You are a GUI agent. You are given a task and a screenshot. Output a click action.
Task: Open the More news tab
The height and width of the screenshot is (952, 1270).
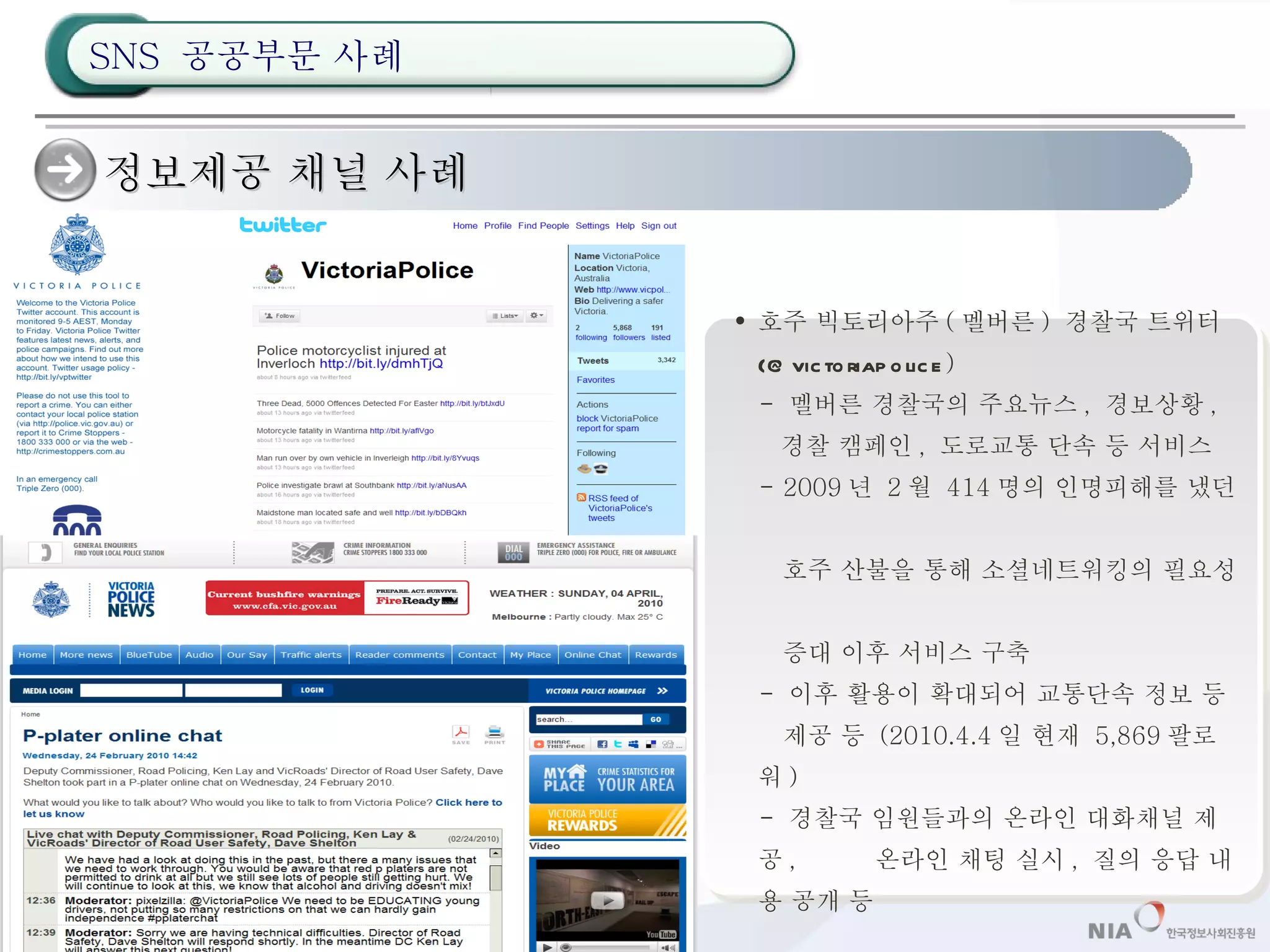pos(86,654)
